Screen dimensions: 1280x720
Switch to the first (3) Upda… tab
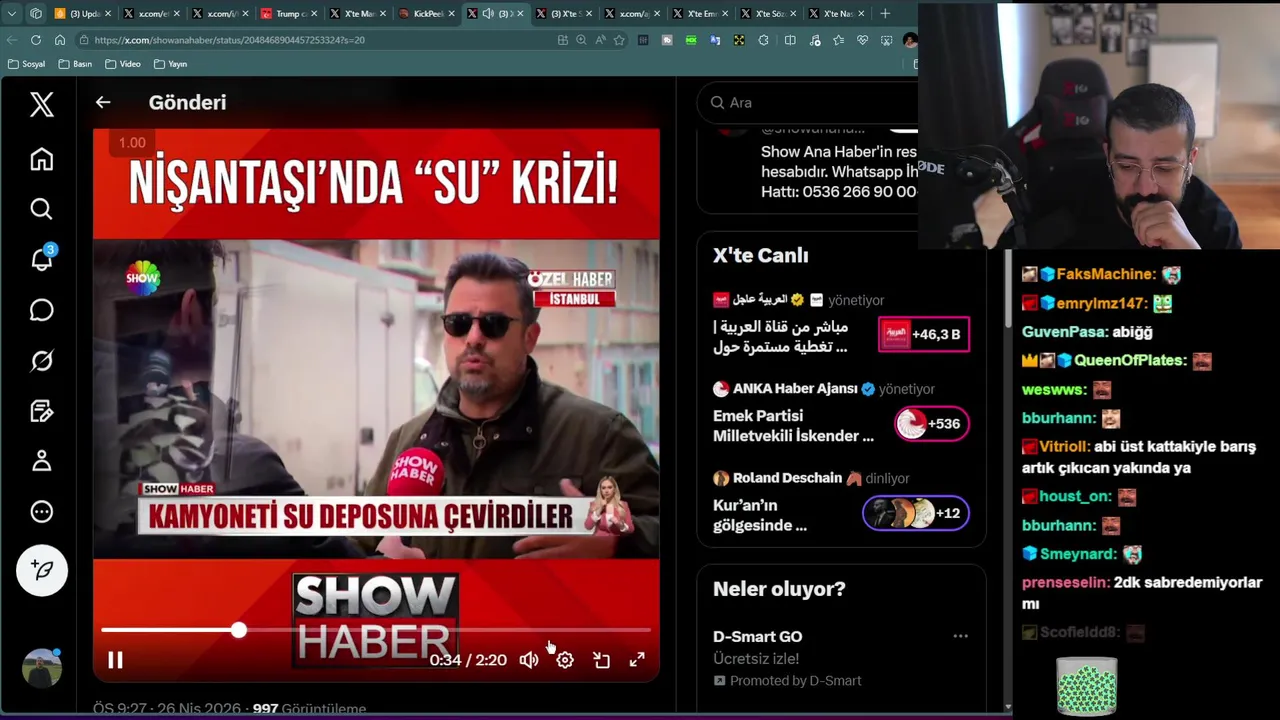pyautogui.click(x=82, y=13)
